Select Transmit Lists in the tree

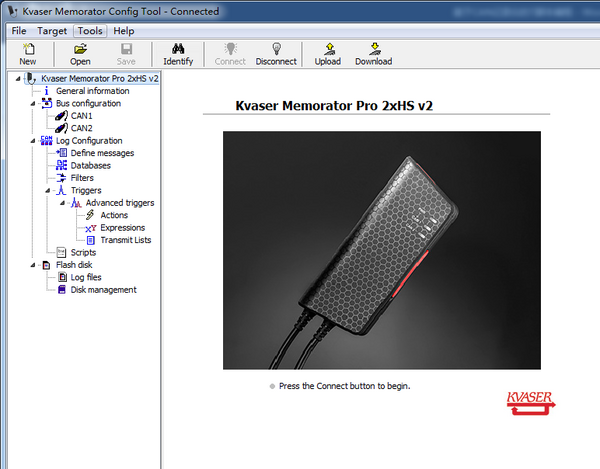(126, 240)
